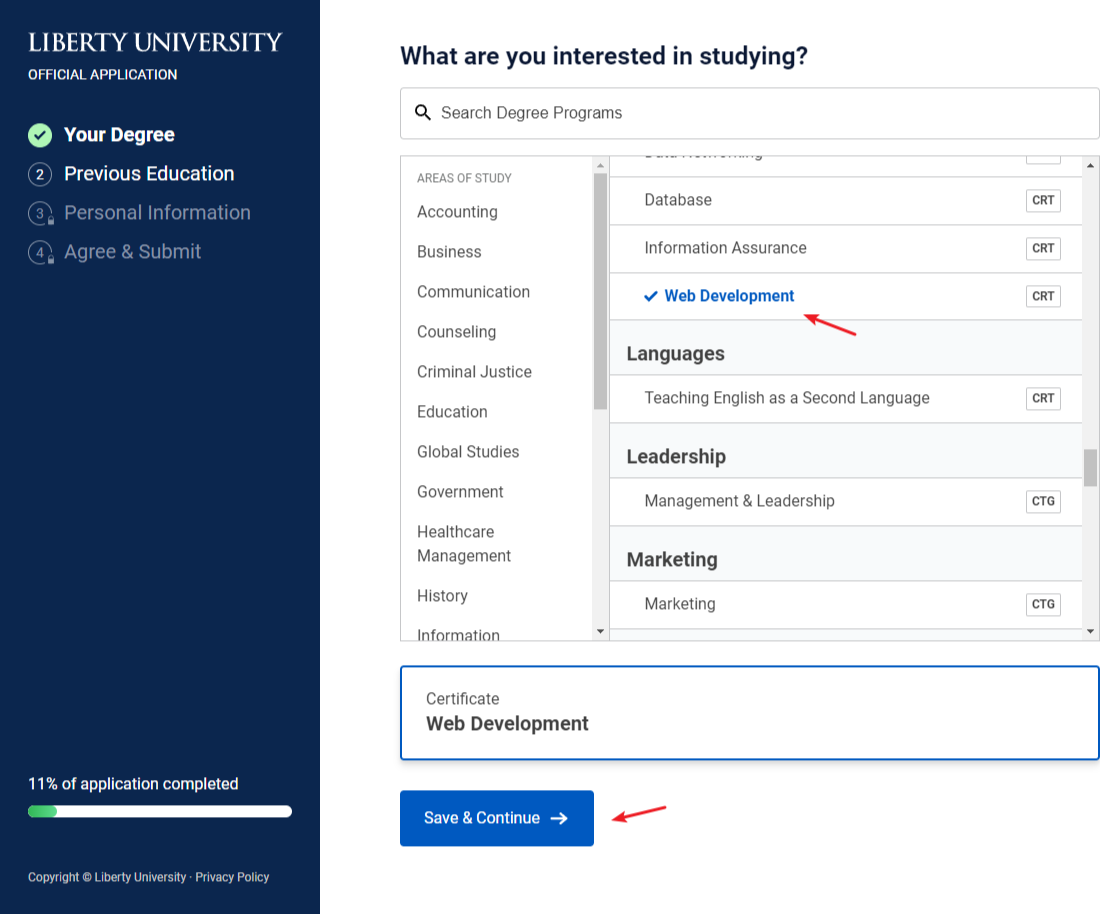Viewport: 1100px width, 914px height.
Task: Click programs list scroll up arrow
Action: tap(1090, 166)
